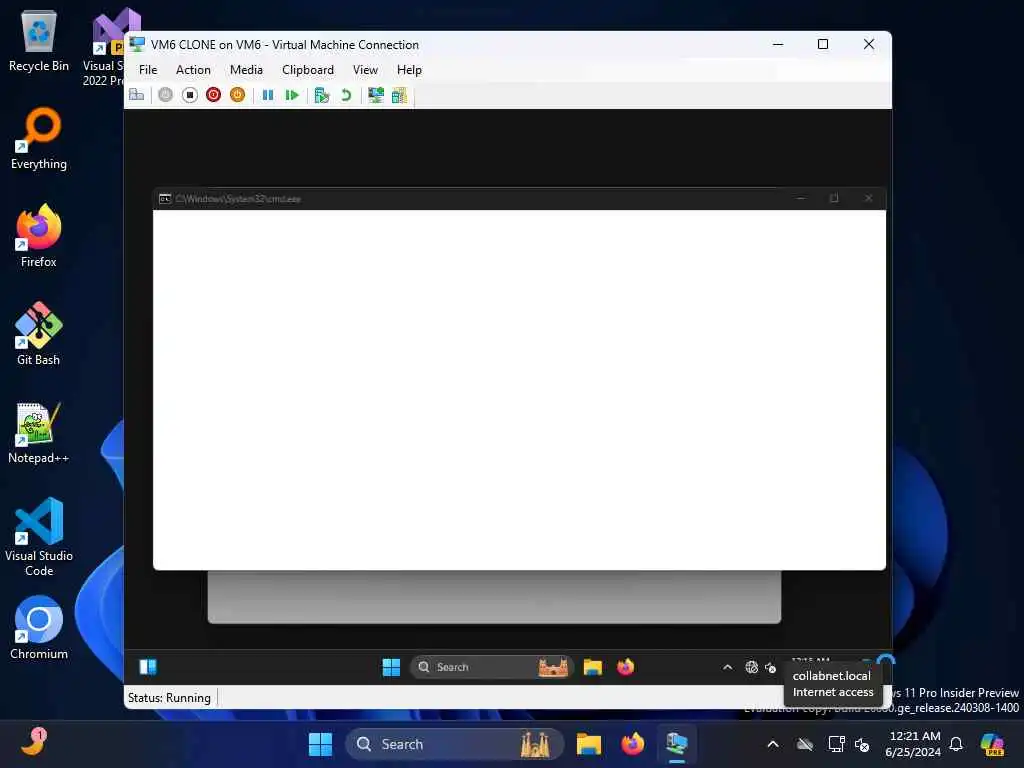Select the Chromium desktop shortcut
Viewport: 1024px width, 768px height.
tap(39, 628)
